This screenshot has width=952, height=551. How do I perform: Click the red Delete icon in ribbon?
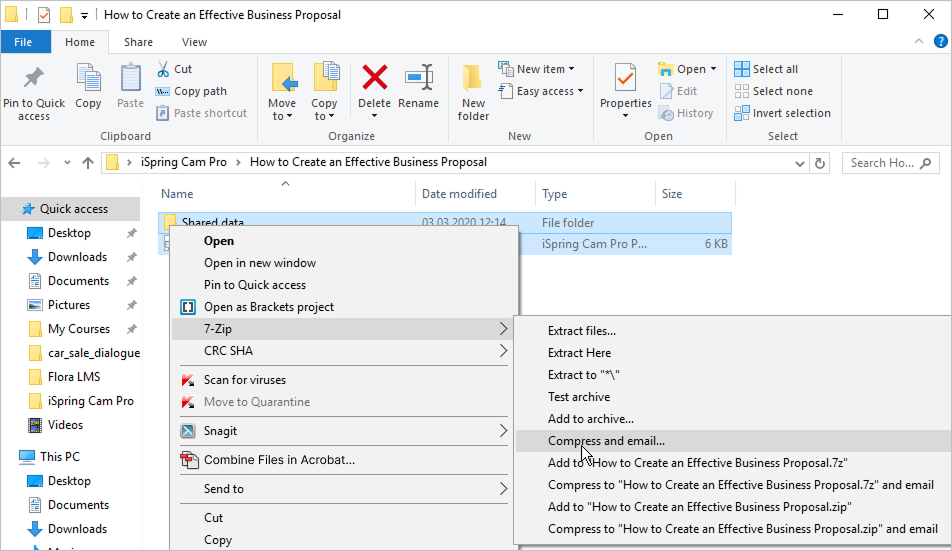point(374,80)
